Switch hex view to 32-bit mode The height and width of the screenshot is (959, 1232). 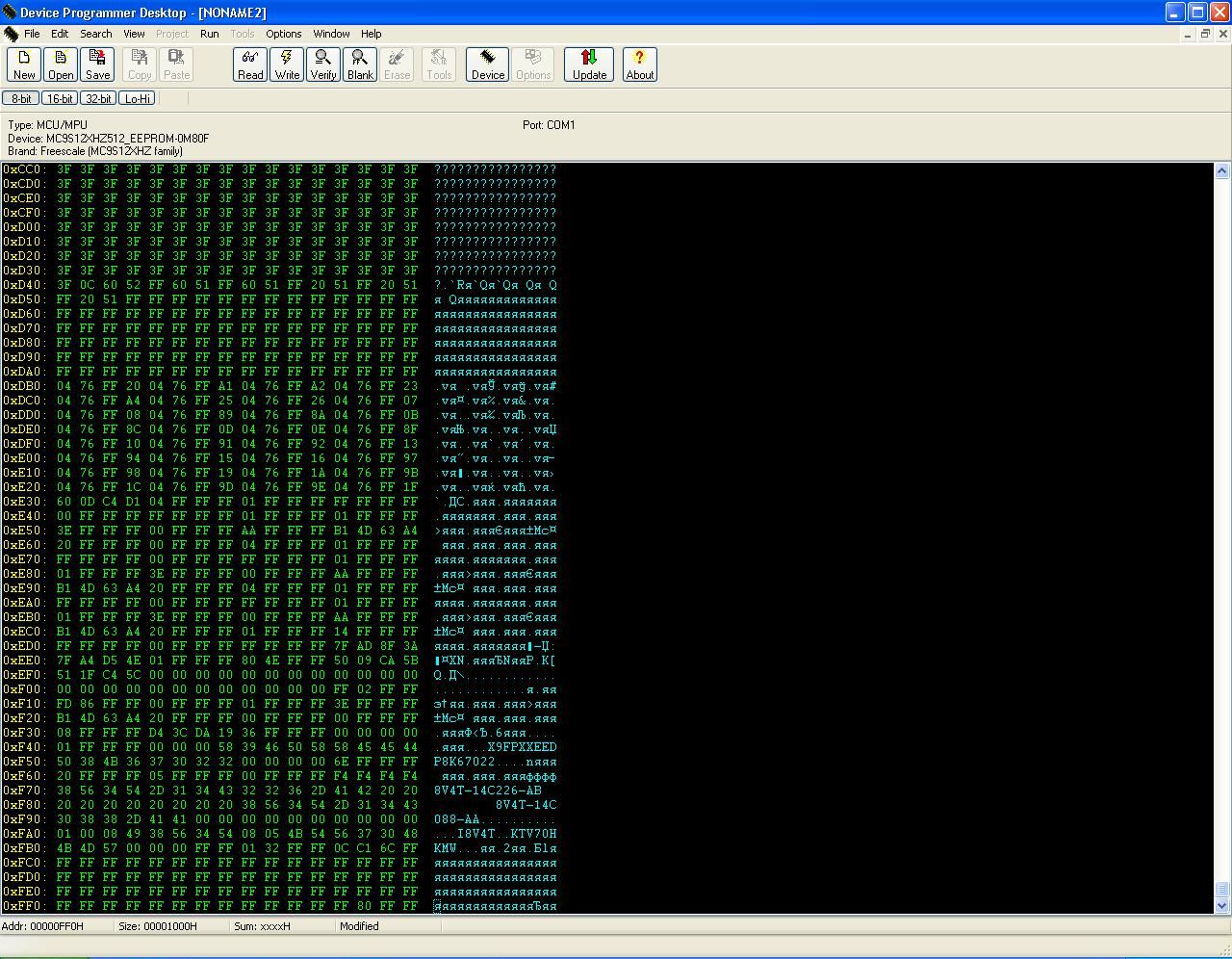tap(98, 98)
